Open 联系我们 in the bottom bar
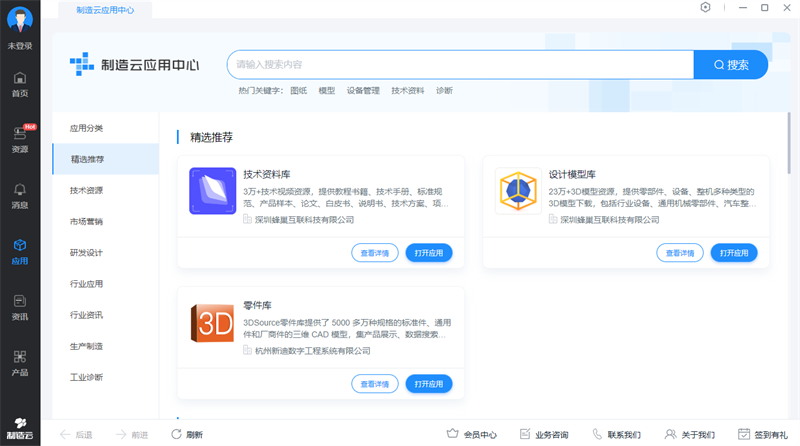This screenshot has height=446, width=800. coord(616,434)
